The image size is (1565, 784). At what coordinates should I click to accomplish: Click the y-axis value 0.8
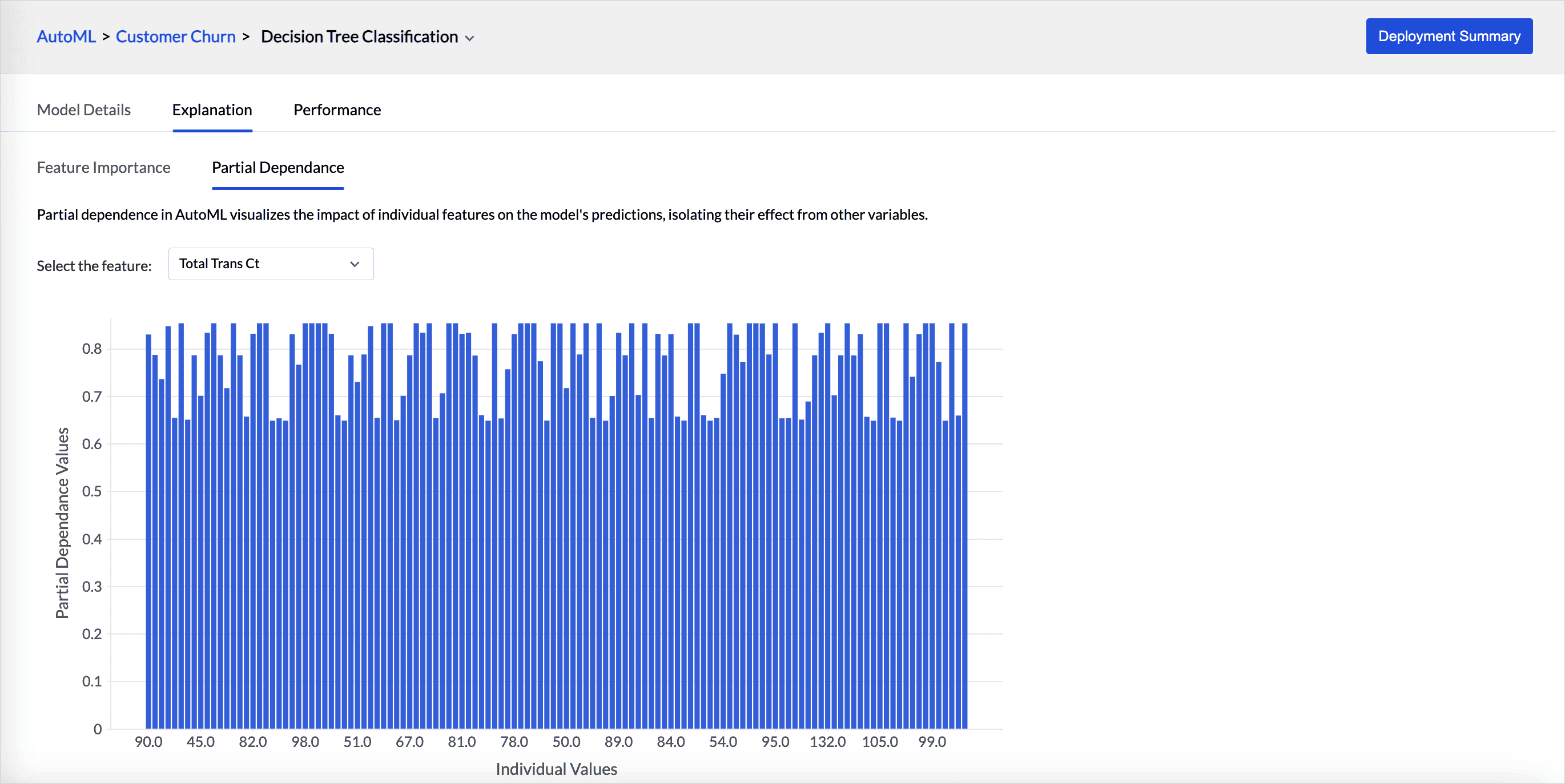92,349
